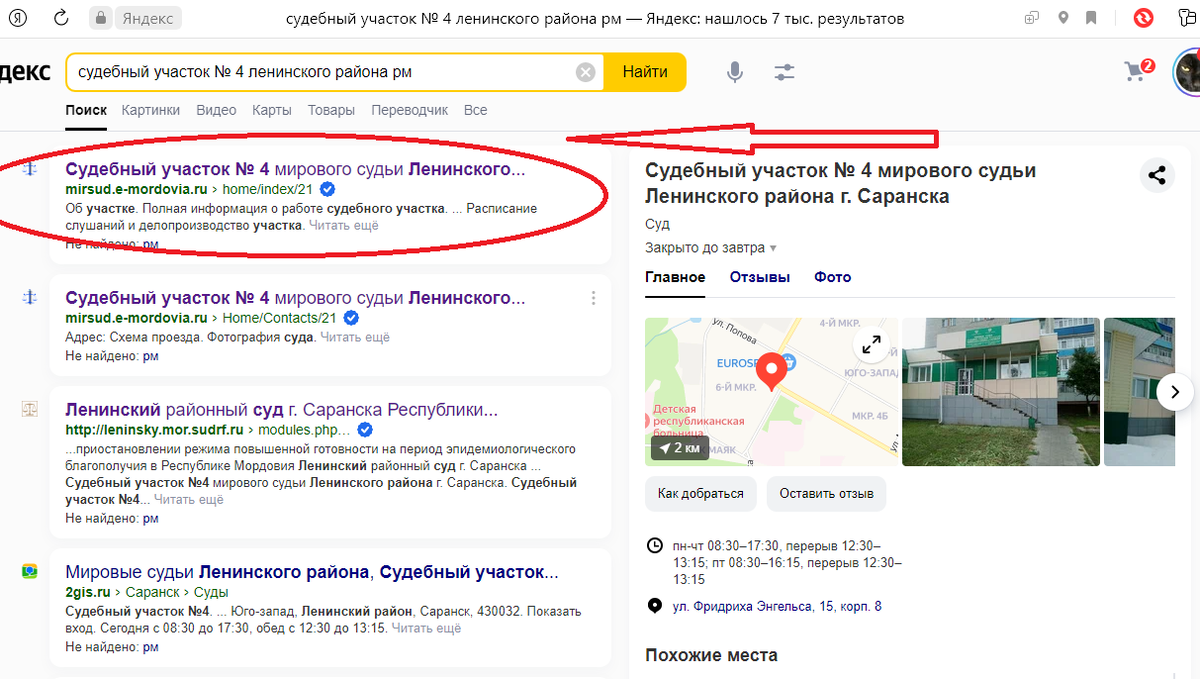The width and height of the screenshot is (1200, 679).
Task: Click inside the search query input field
Action: coord(300,71)
